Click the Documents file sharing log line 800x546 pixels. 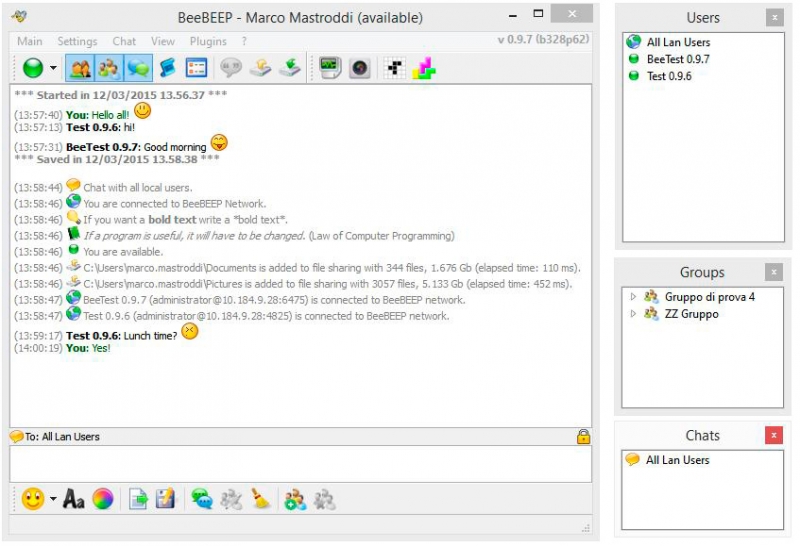pos(296,268)
